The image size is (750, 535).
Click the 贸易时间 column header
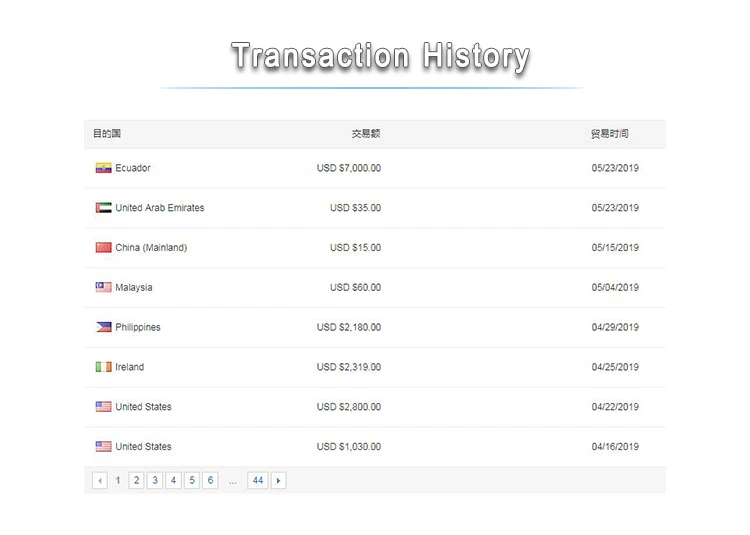[609, 134]
